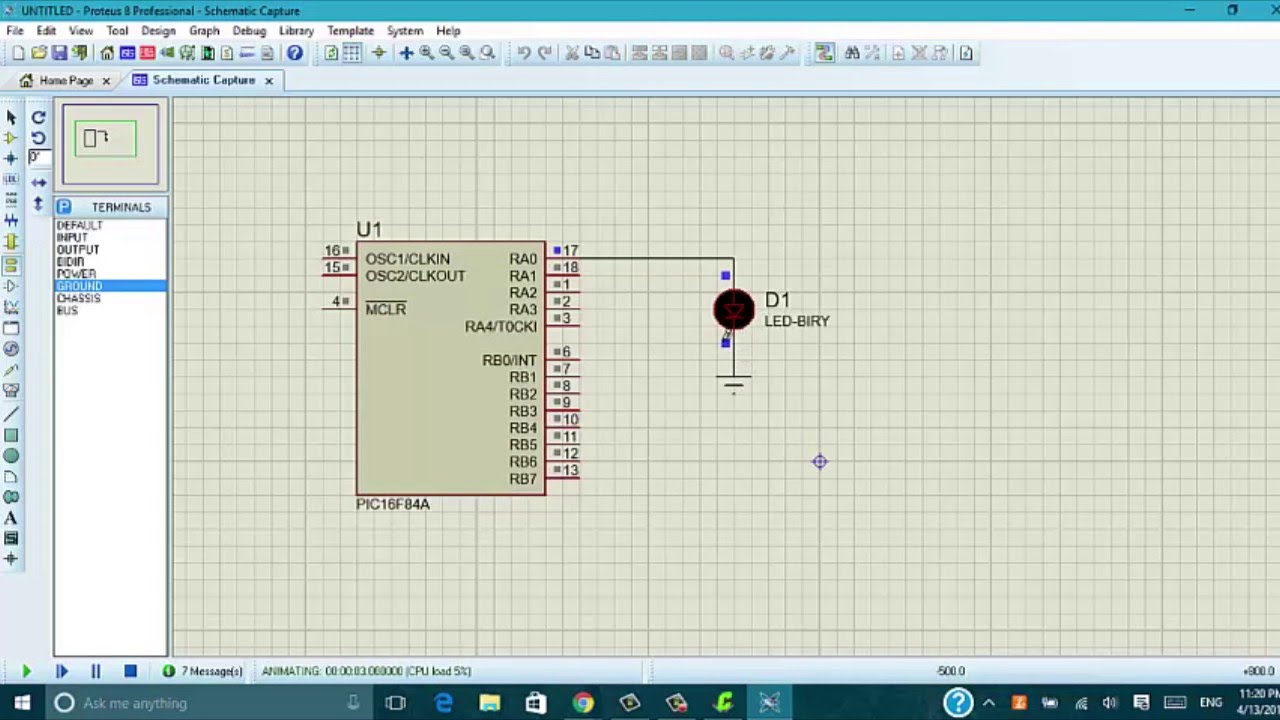Click the Zoom Out magnifier icon
The width and height of the screenshot is (1280, 720).
pyautogui.click(x=446, y=53)
